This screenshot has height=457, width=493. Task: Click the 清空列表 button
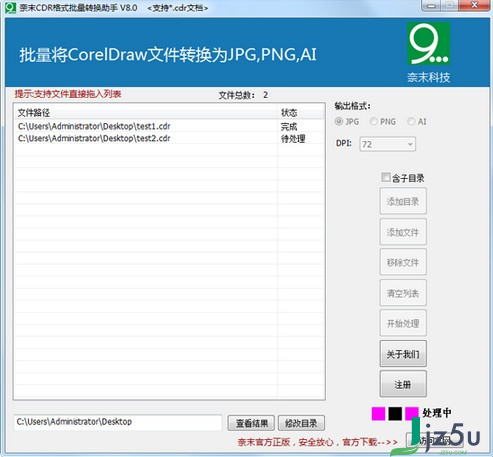[403, 293]
